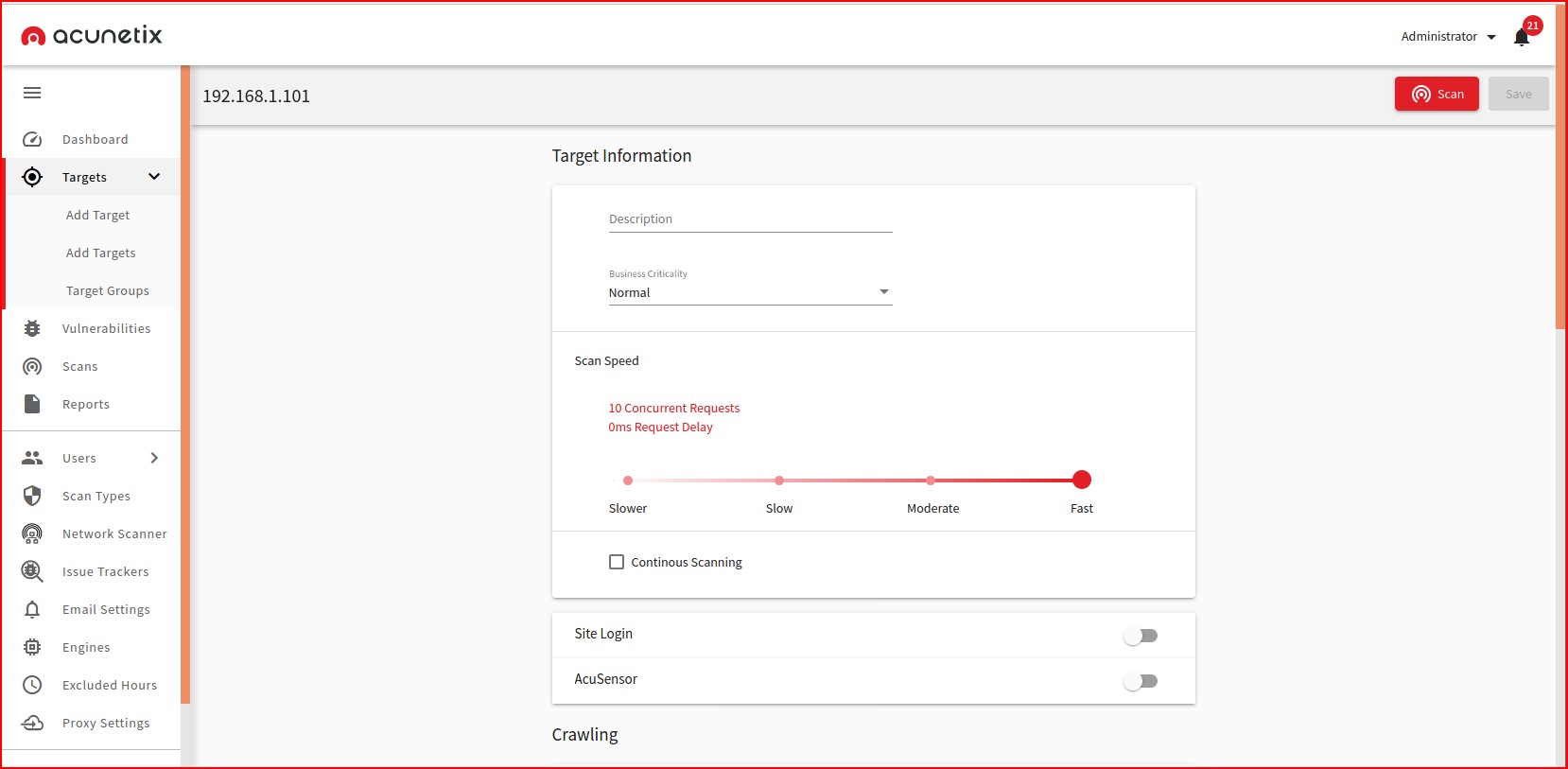The width and height of the screenshot is (1568, 769).
Task: Click the Scan Types shield icon
Action: point(32,496)
